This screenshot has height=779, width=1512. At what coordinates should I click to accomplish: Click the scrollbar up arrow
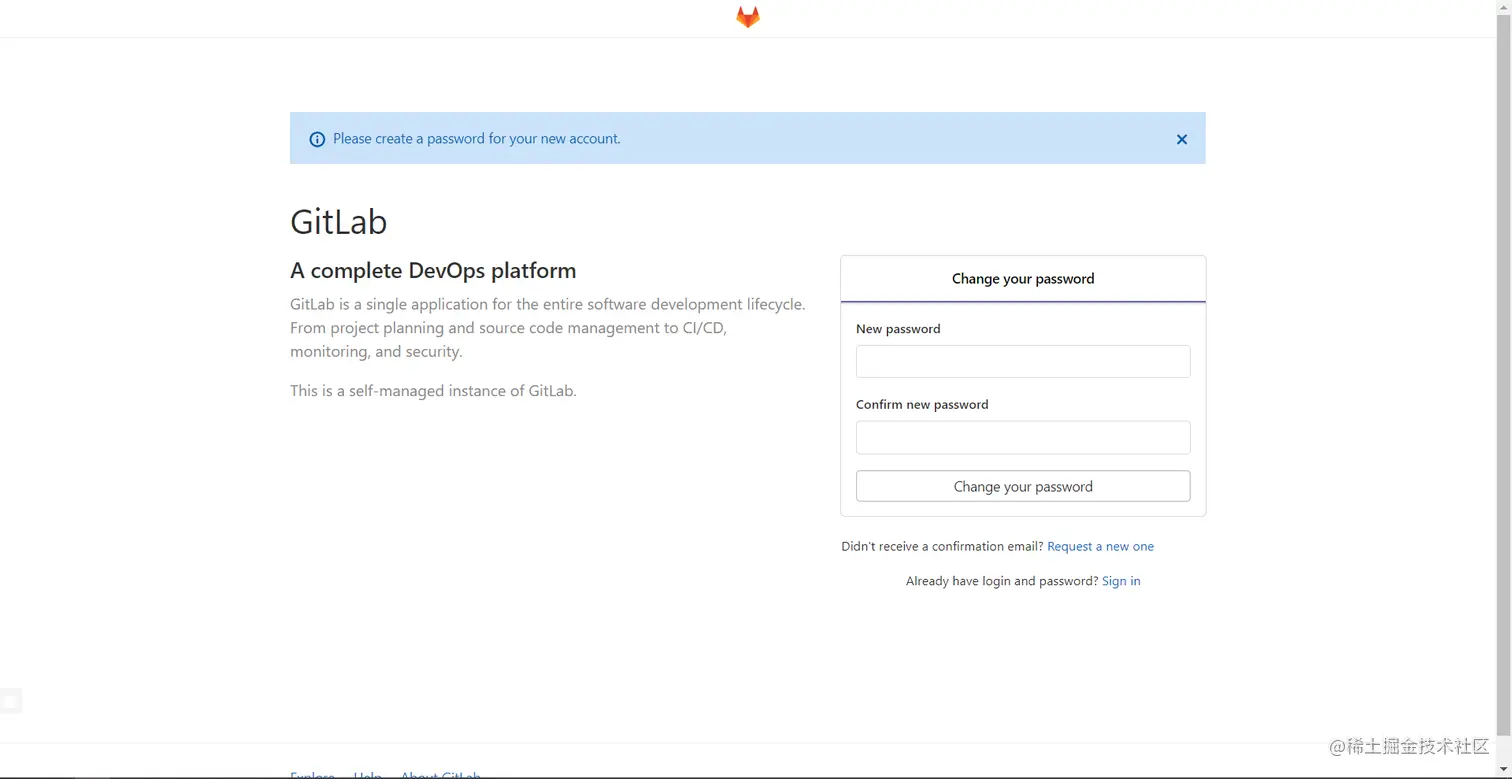click(x=1503, y=8)
